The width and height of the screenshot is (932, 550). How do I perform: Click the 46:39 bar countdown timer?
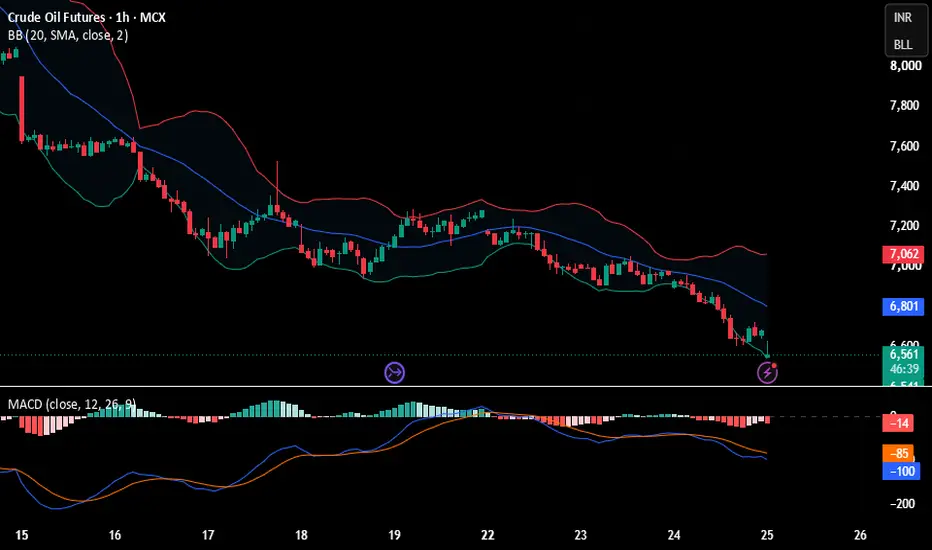tap(904, 369)
